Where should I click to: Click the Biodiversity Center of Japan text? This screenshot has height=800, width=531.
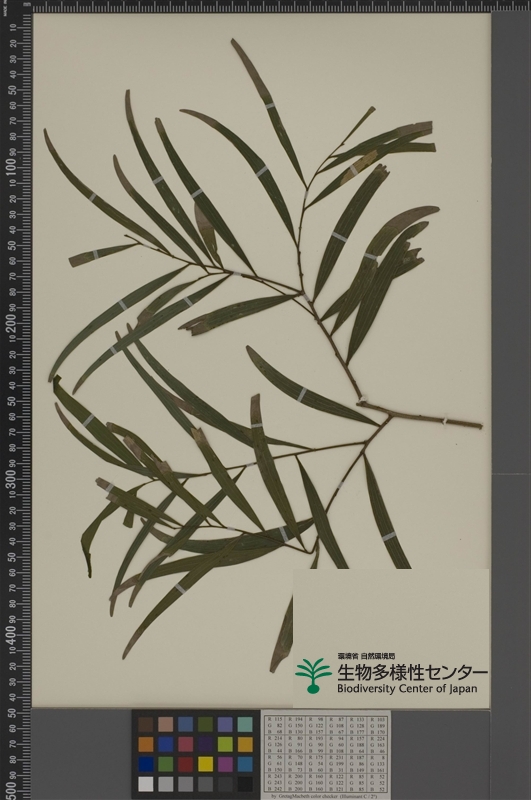[407, 688]
